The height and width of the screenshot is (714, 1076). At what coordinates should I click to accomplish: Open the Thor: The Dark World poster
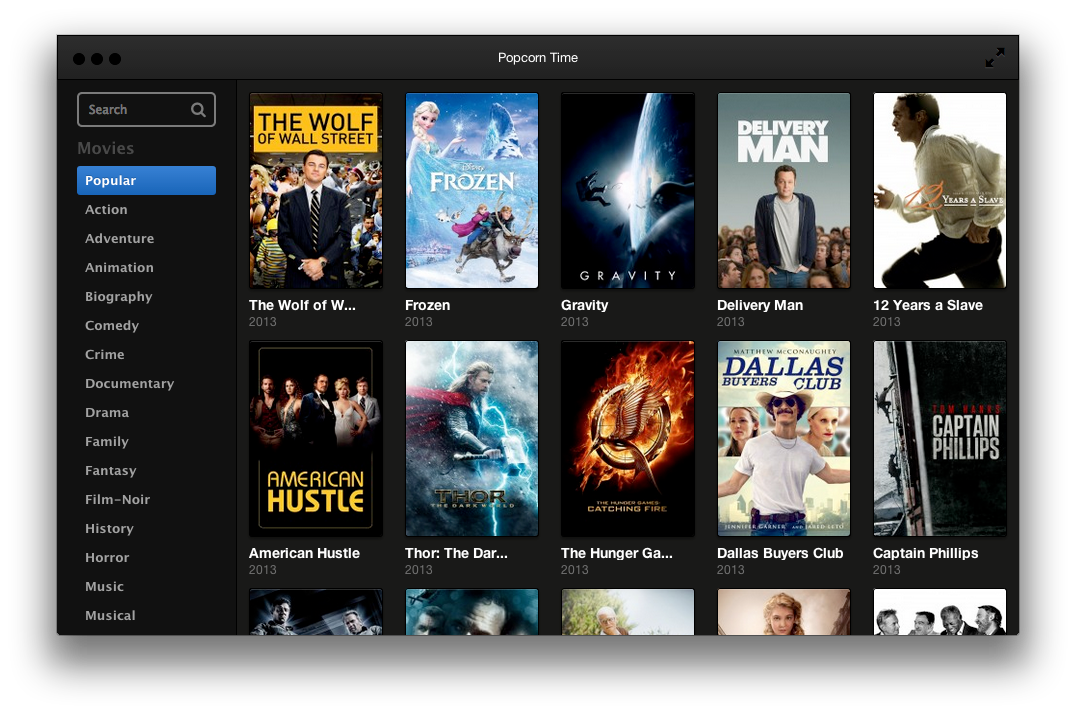point(471,438)
